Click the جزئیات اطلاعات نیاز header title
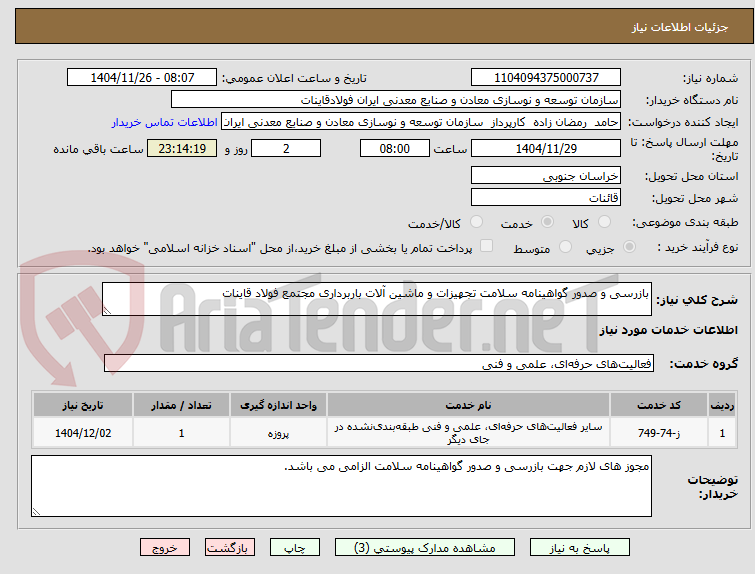 pos(680,27)
